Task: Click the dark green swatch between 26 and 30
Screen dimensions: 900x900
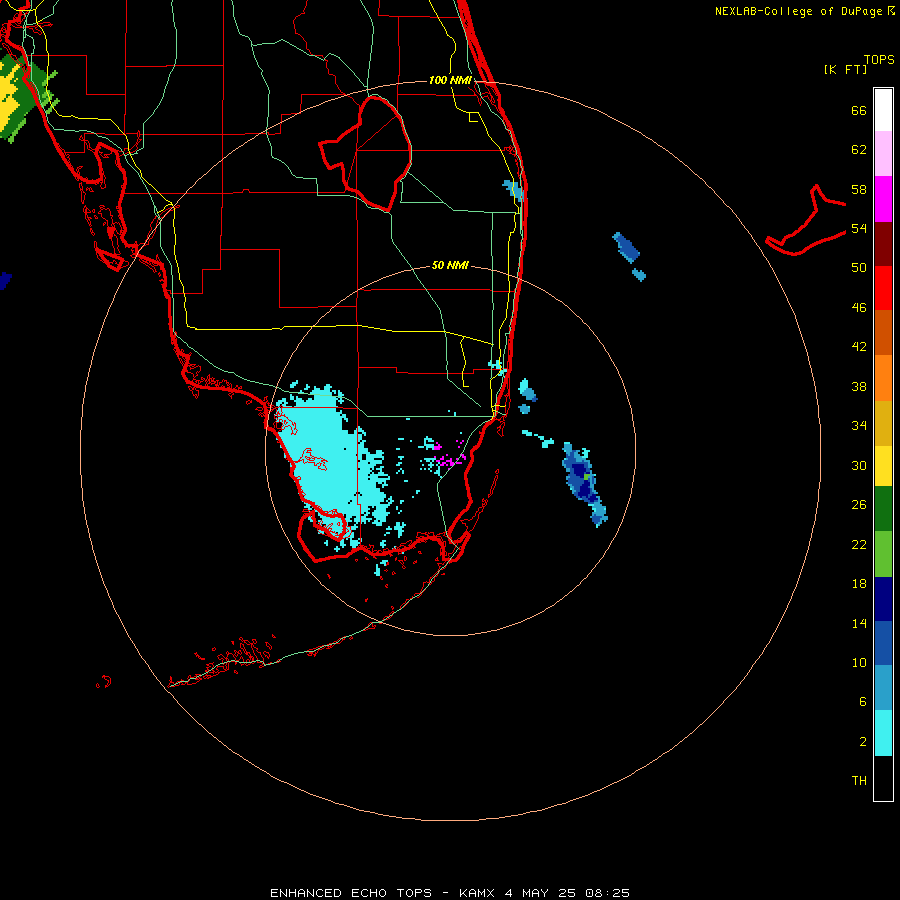Action: tap(883, 509)
